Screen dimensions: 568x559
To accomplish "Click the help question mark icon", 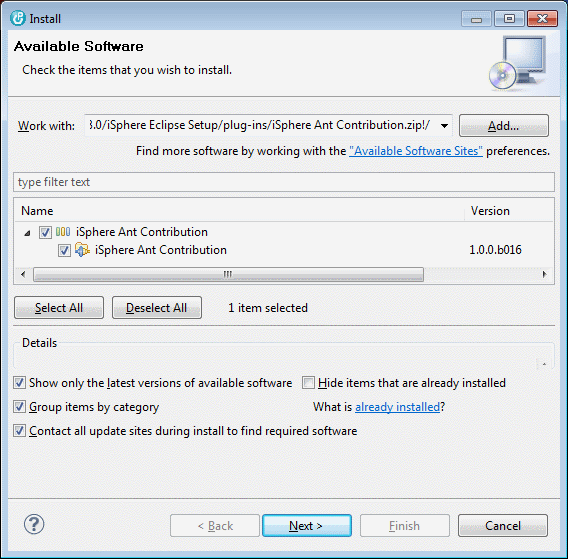I will tap(34, 524).
